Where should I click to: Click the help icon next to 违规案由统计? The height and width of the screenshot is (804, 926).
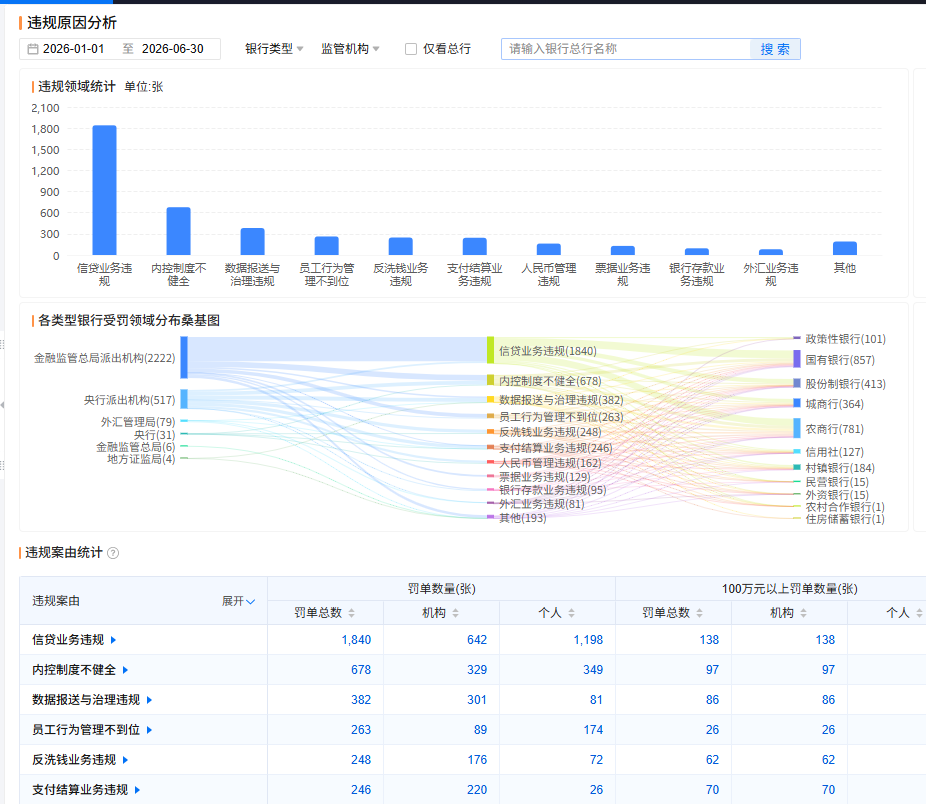pyautogui.click(x=113, y=553)
